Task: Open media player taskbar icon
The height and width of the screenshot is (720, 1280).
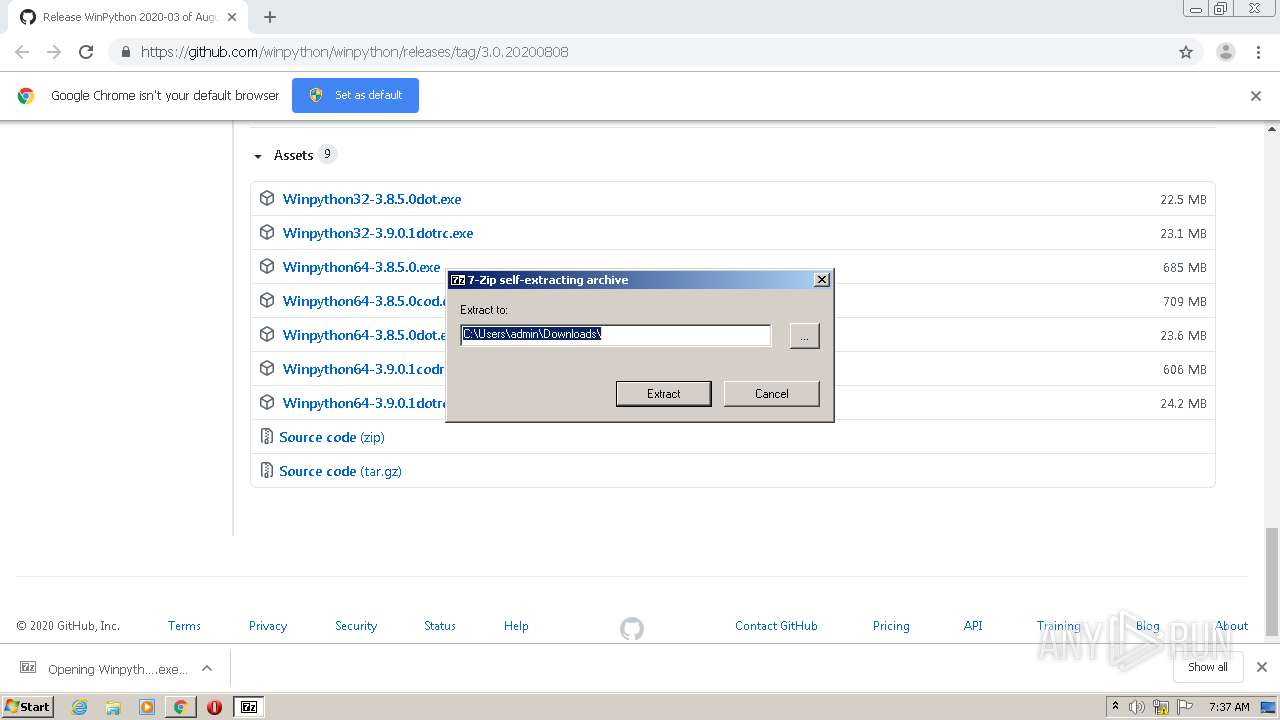Action: point(147,707)
